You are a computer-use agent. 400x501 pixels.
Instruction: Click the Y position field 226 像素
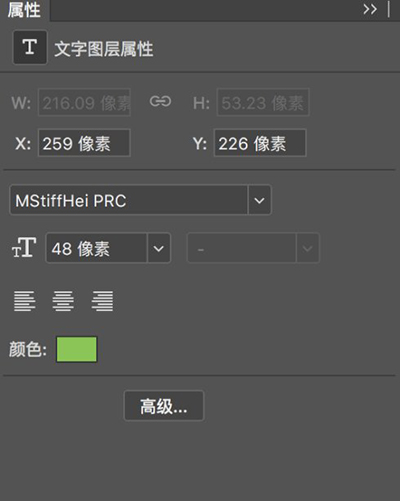[x=260, y=143]
